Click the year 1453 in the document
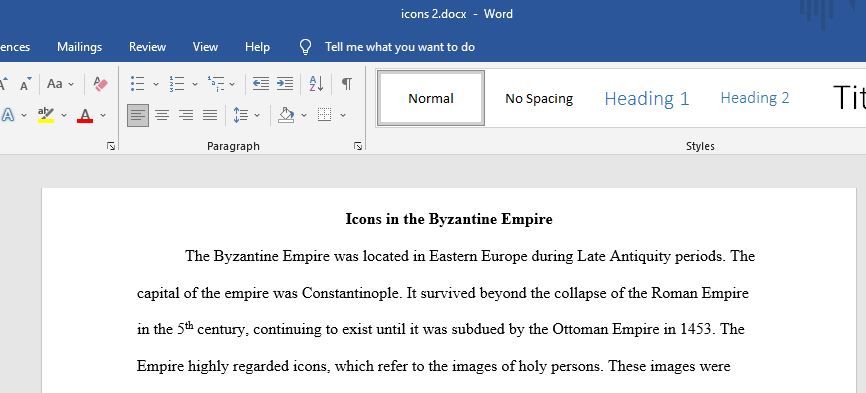This screenshot has height=393, width=866. click(696, 330)
